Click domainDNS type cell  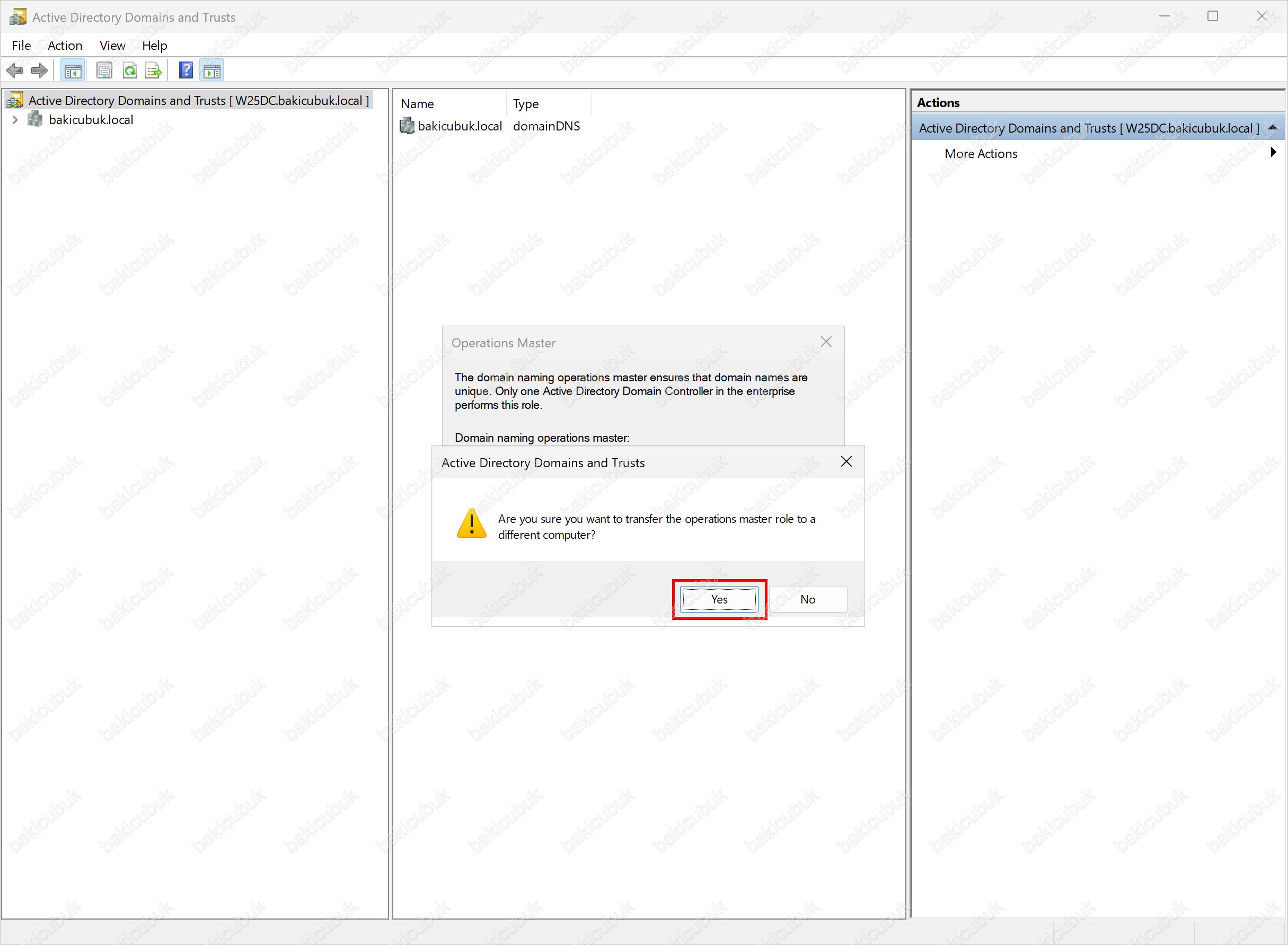click(546, 126)
